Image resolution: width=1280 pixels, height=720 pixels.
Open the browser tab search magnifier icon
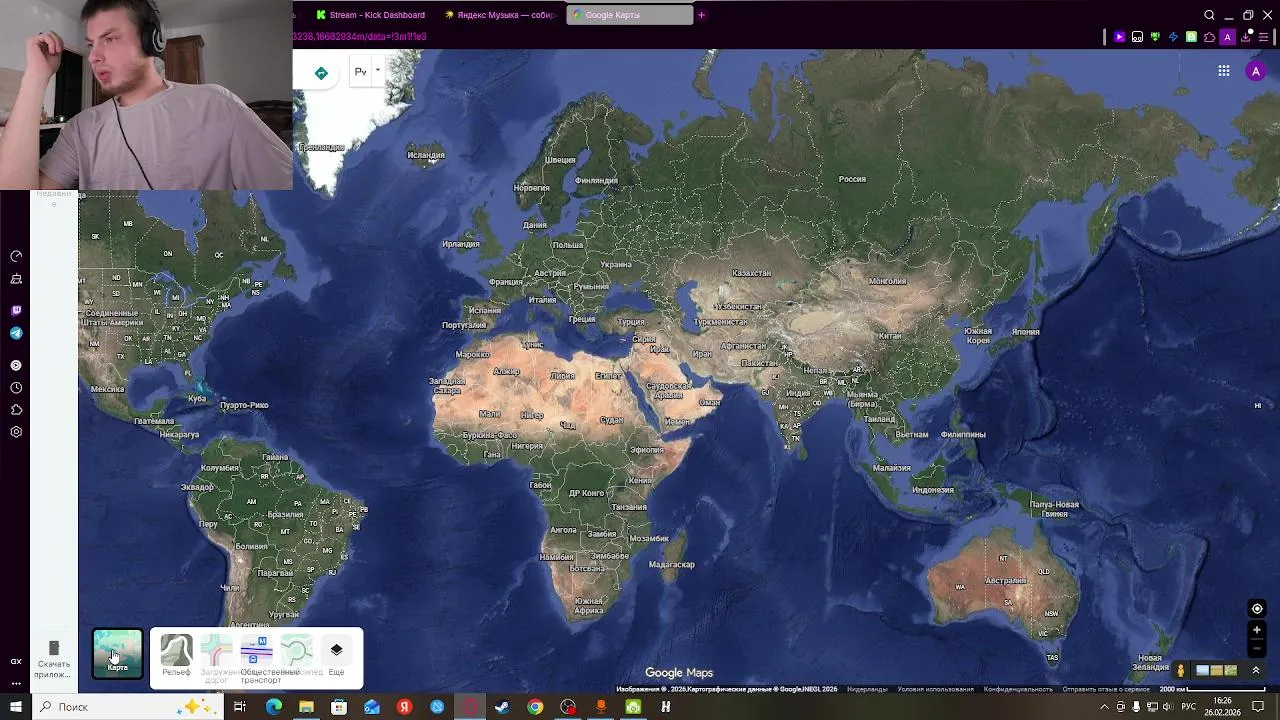click(1209, 15)
